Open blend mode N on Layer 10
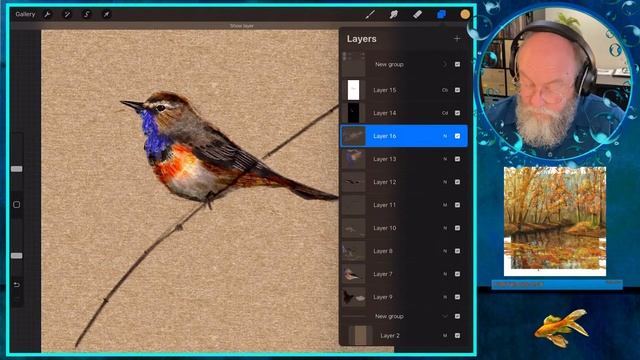640x360 pixels. point(445,228)
